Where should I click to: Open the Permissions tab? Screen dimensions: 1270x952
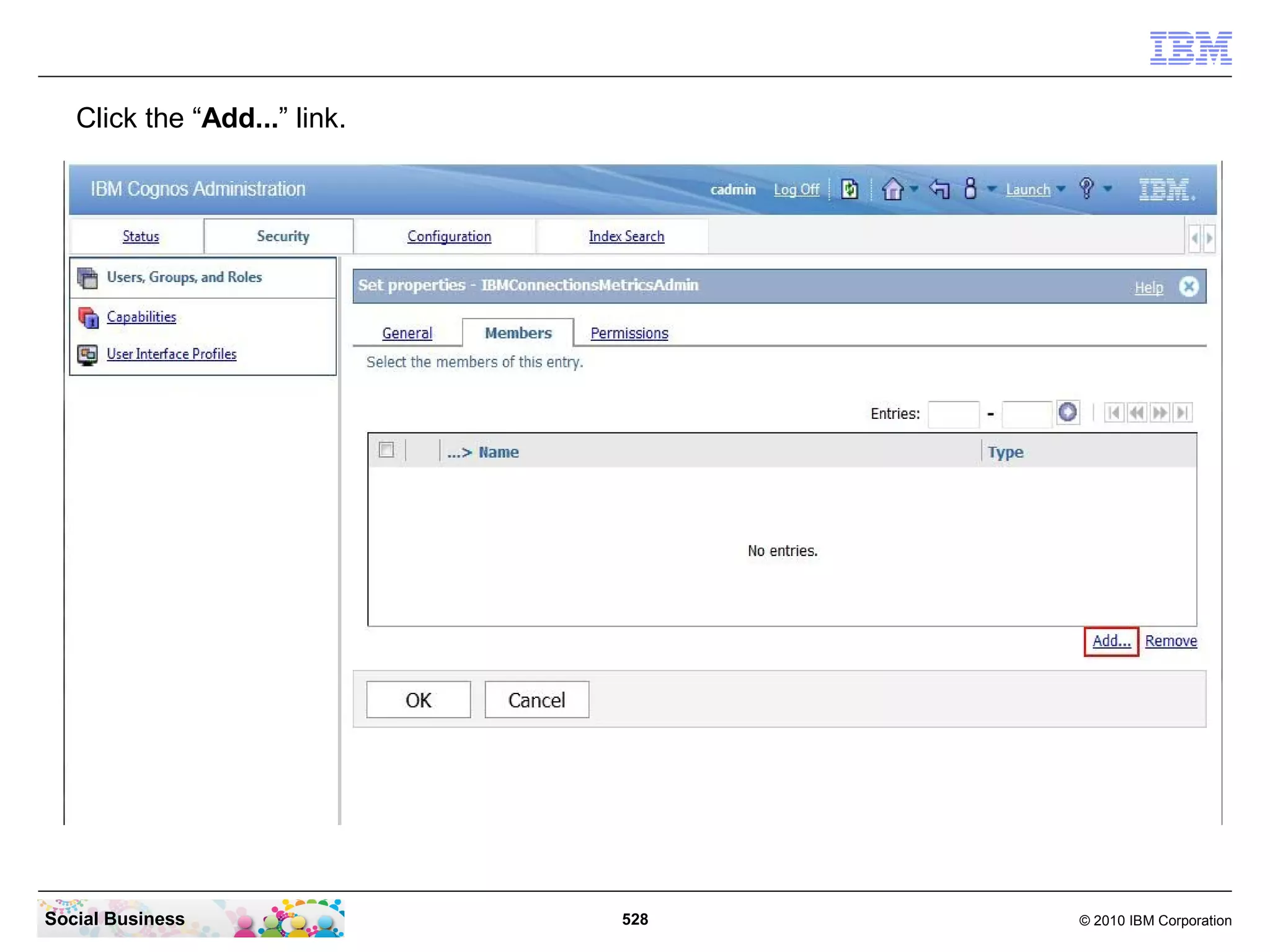click(629, 333)
